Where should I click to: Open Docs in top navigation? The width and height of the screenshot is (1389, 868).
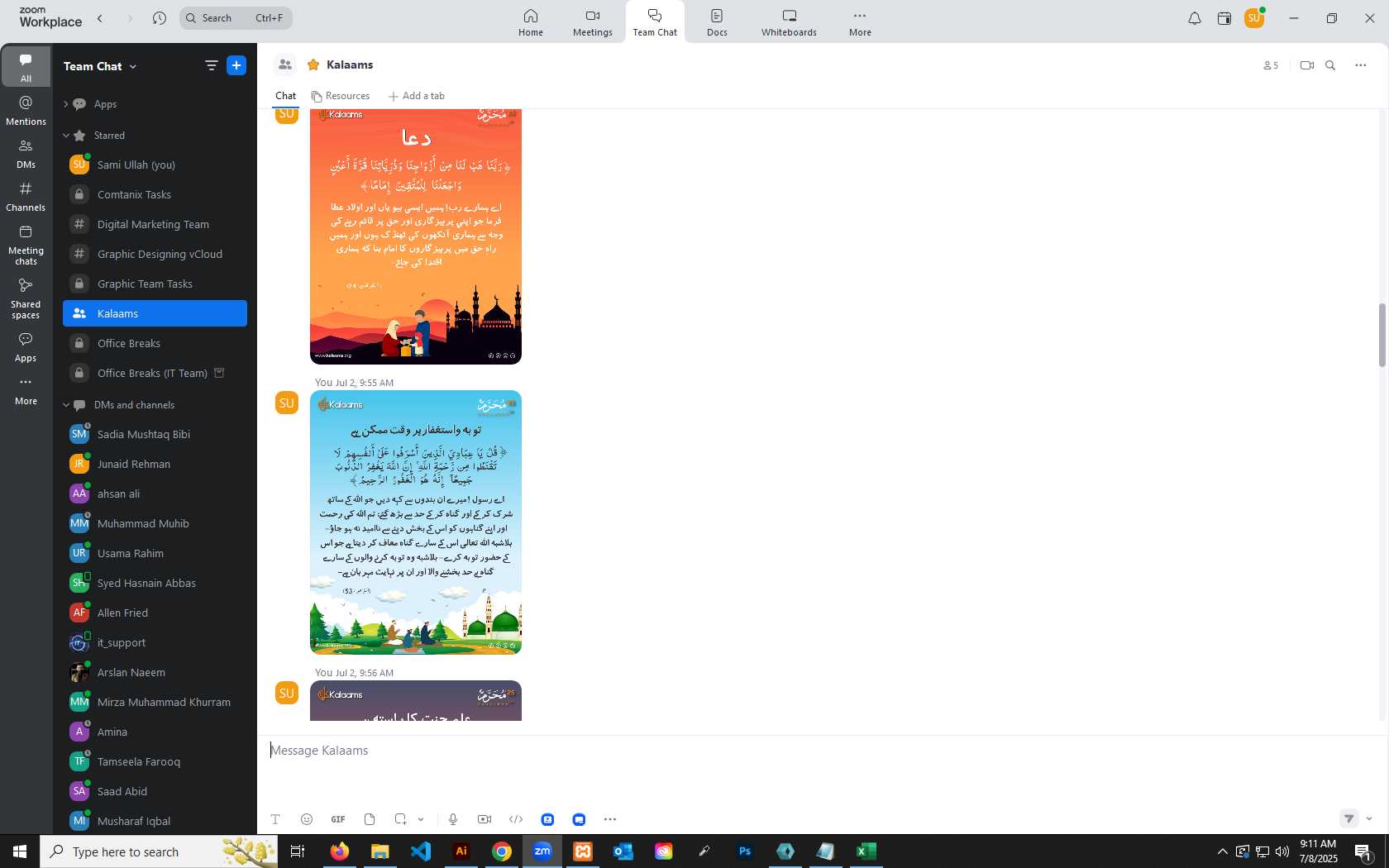point(717,22)
